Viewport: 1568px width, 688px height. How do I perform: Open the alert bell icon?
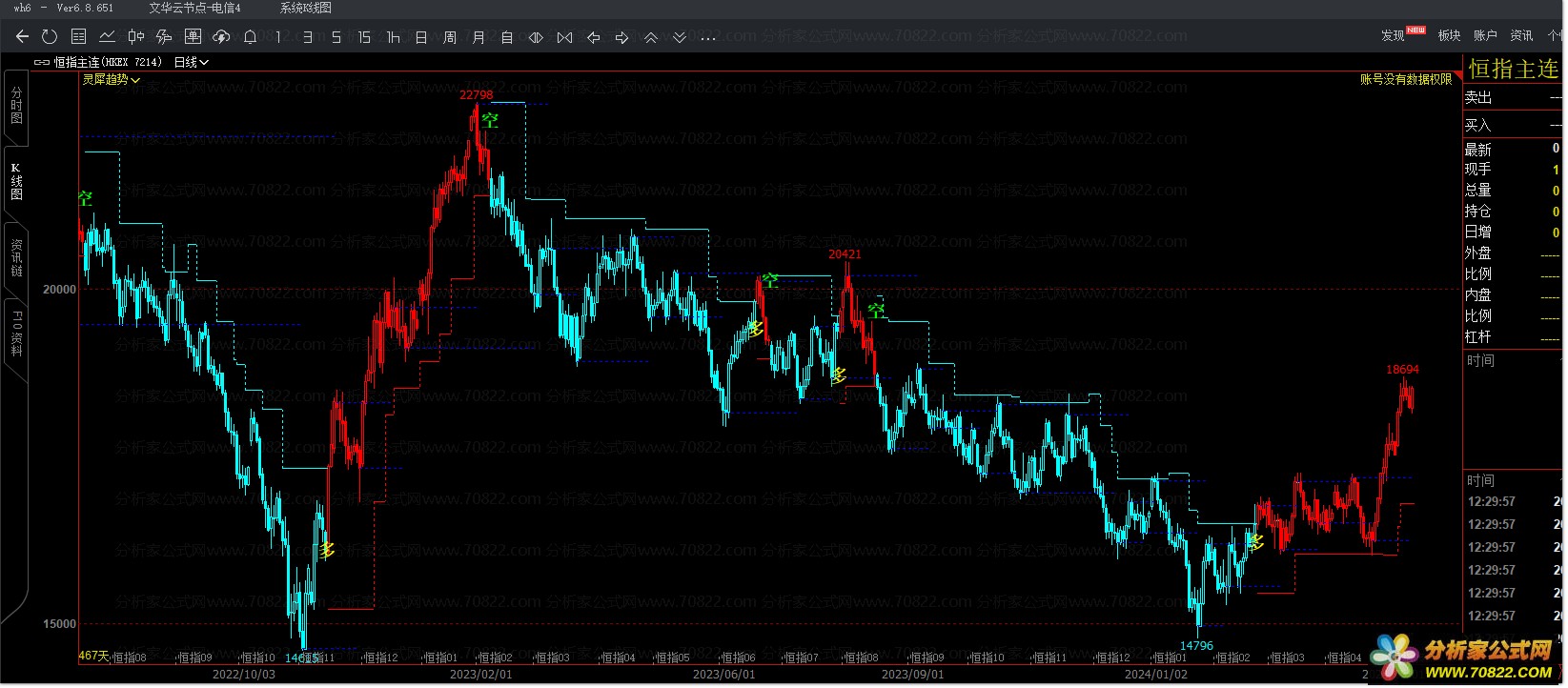tap(250, 37)
